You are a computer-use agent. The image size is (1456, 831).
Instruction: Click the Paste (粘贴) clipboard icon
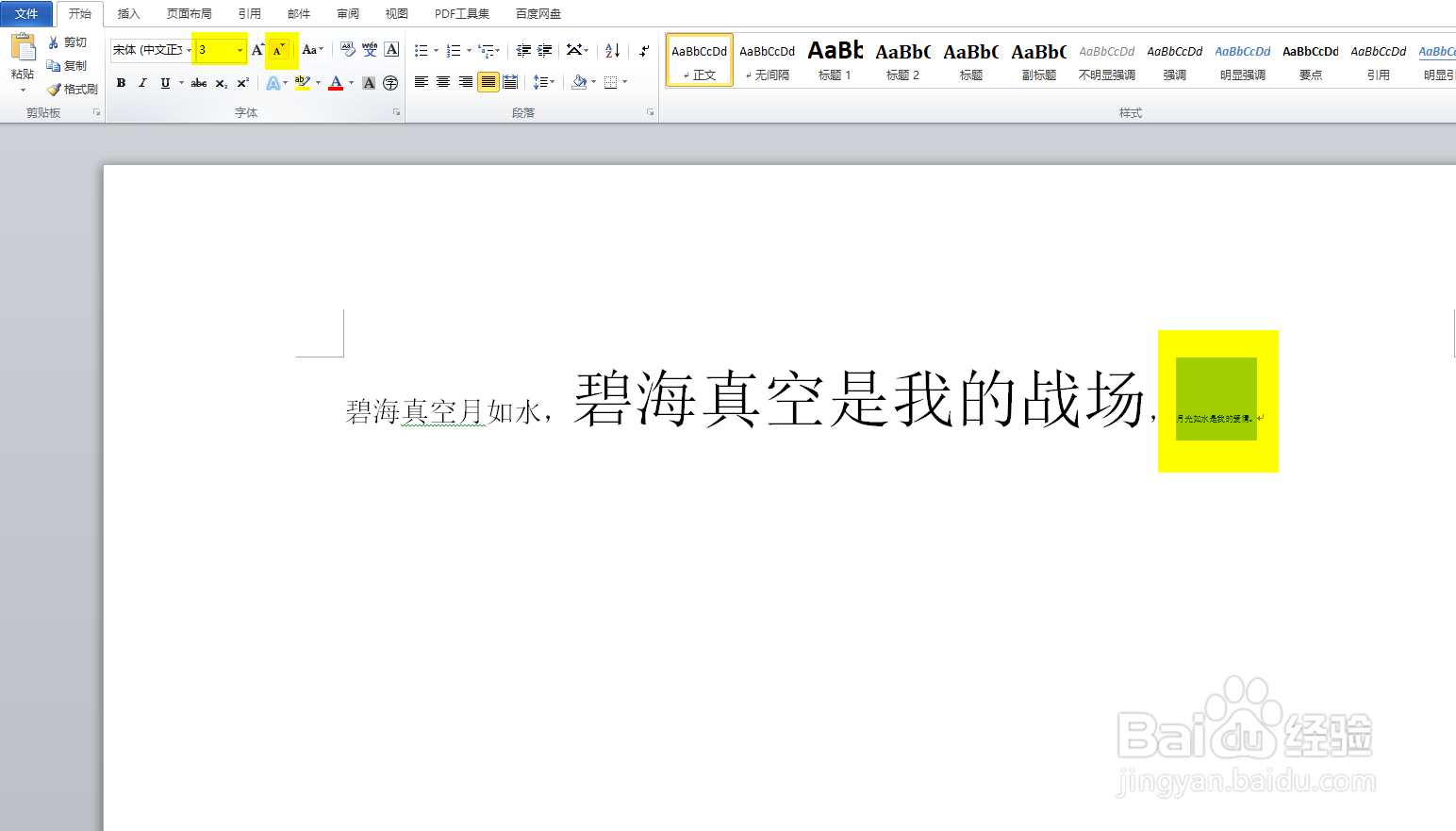pos(23,48)
